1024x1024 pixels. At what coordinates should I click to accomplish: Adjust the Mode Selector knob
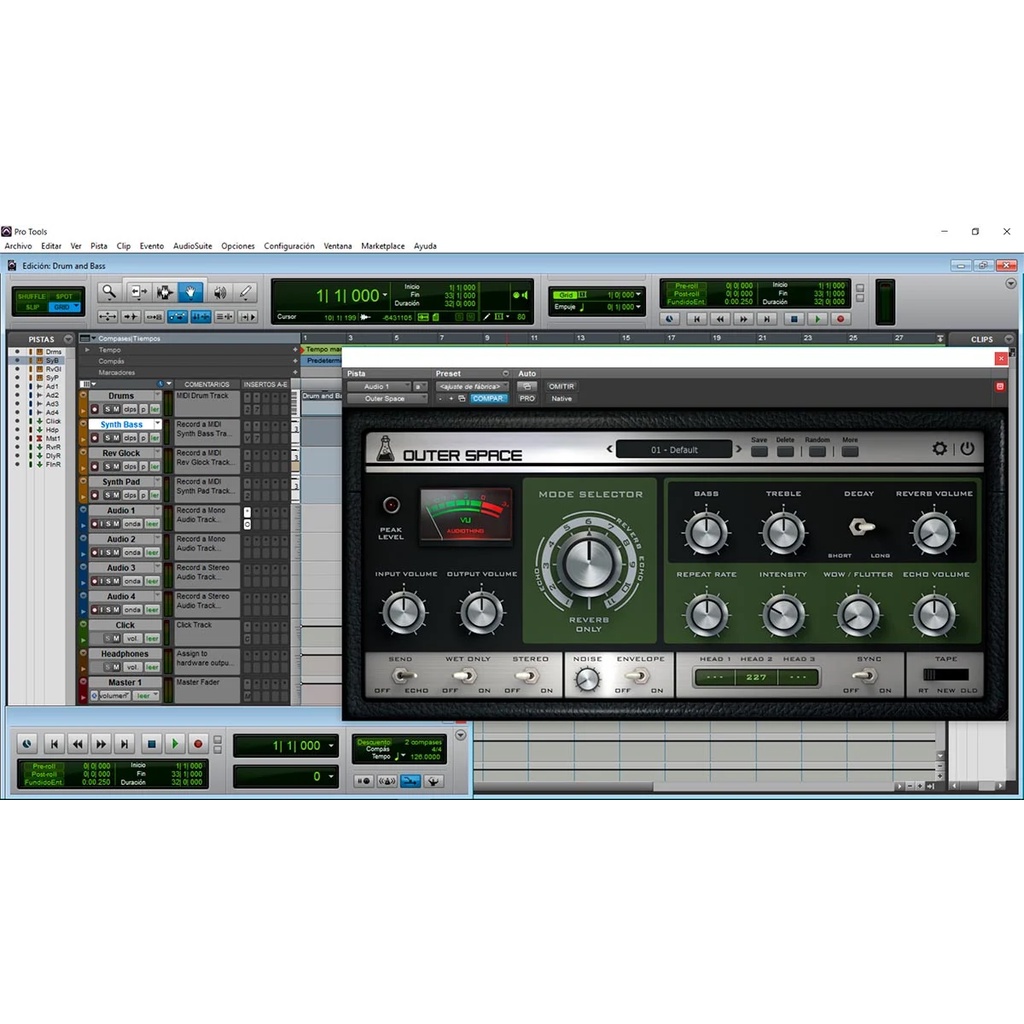point(589,563)
